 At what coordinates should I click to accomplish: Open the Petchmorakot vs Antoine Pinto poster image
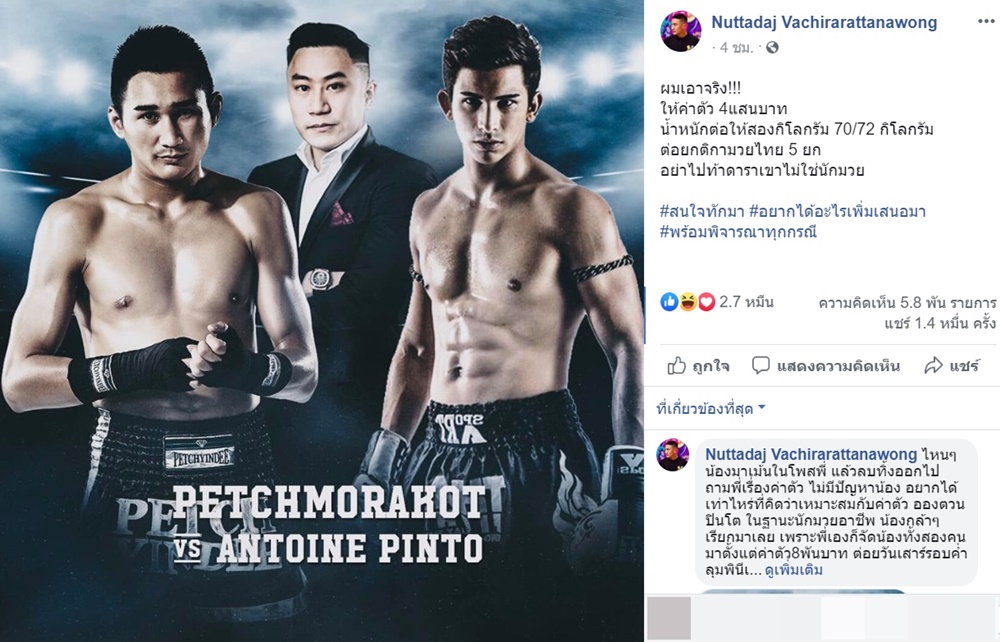tap(322, 321)
